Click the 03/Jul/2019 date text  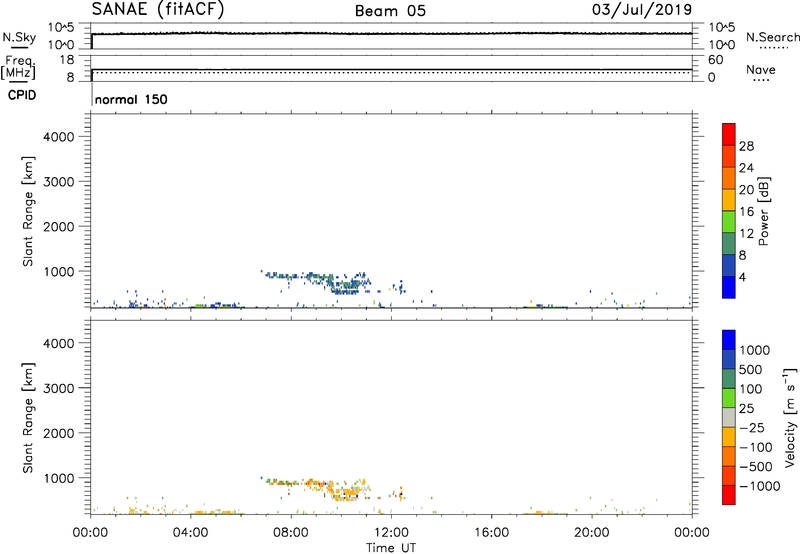[642, 10]
